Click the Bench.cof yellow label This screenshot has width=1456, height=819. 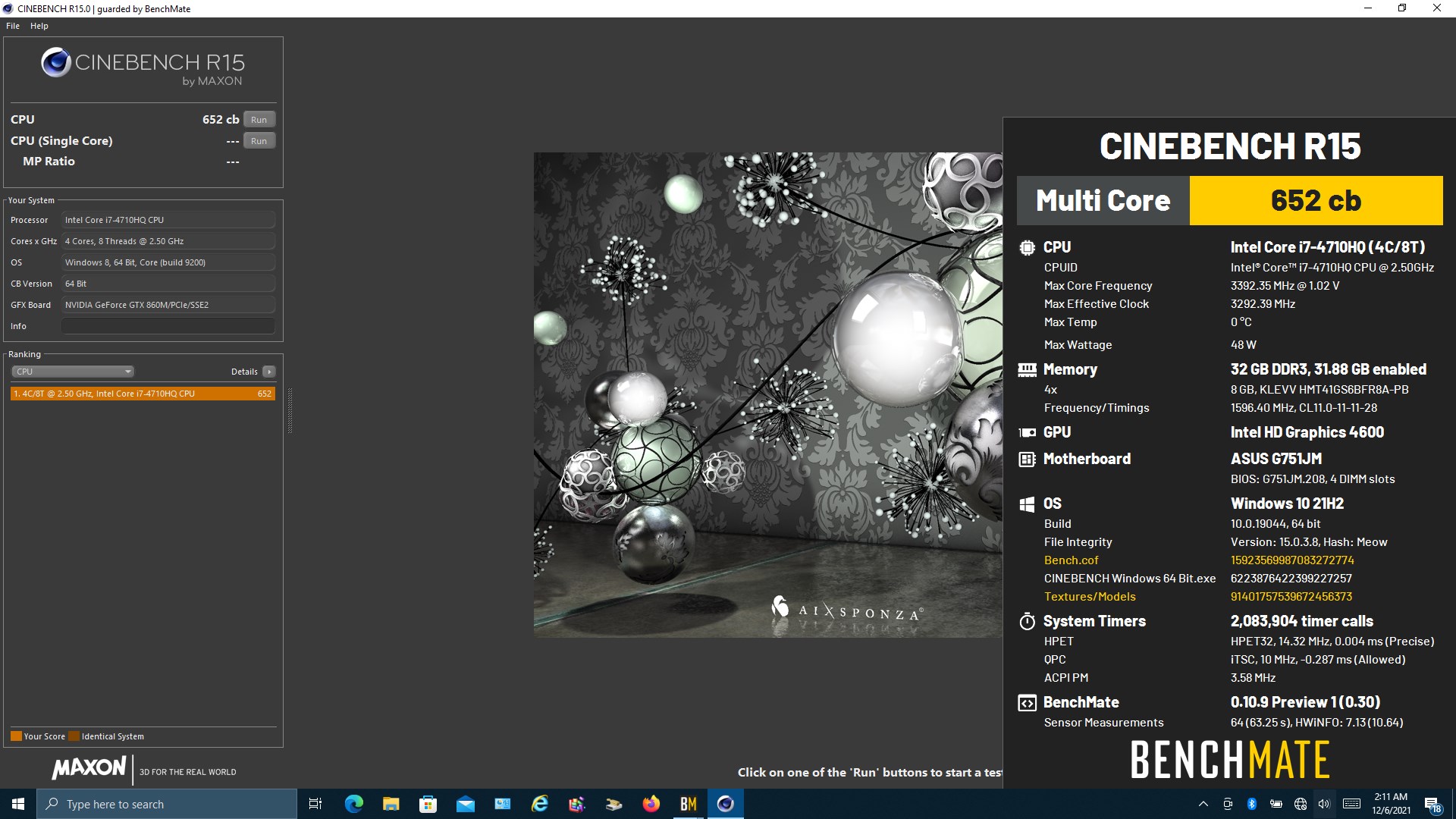click(1071, 560)
